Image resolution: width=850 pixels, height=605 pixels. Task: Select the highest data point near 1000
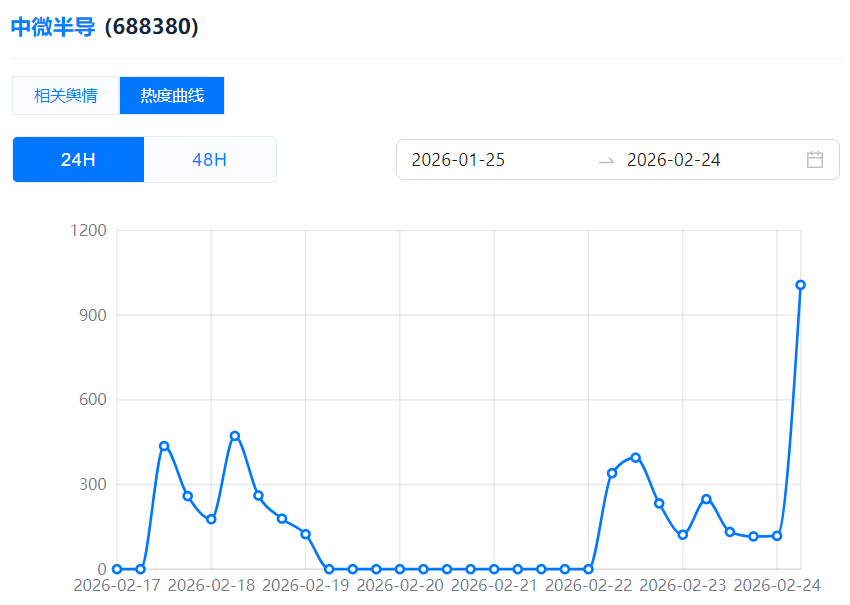(x=800, y=285)
